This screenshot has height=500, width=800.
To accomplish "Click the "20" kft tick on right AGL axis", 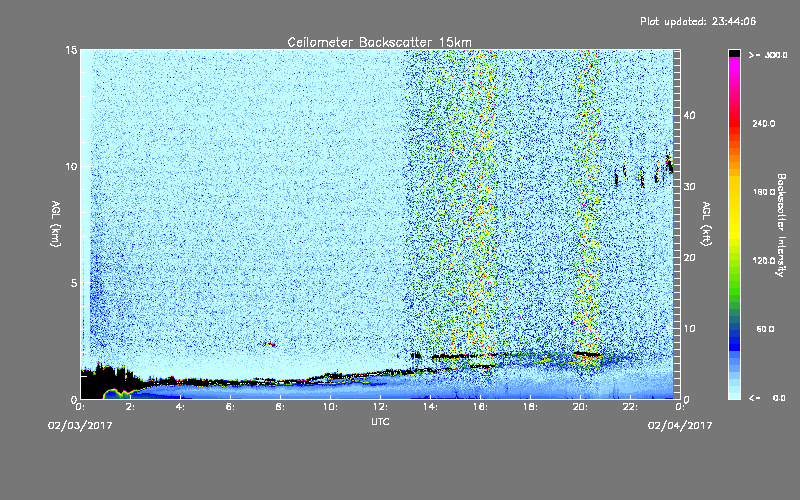I will click(689, 258).
